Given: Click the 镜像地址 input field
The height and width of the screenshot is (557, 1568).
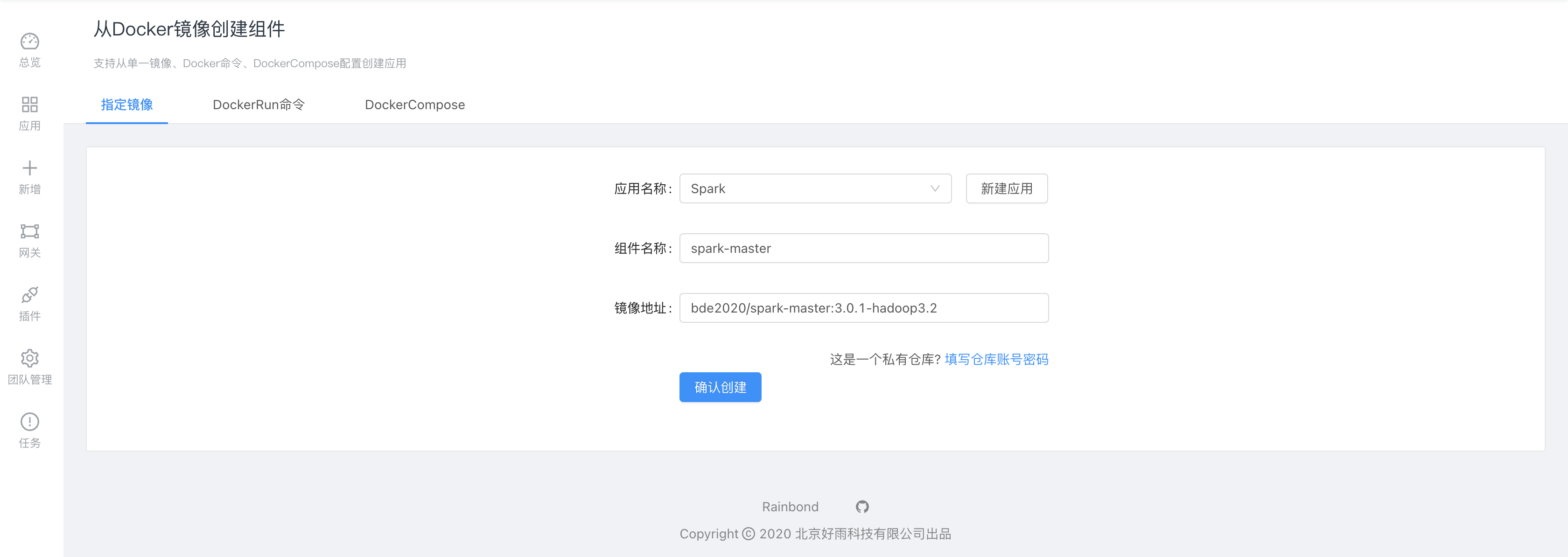Looking at the screenshot, I should [864, 308].
